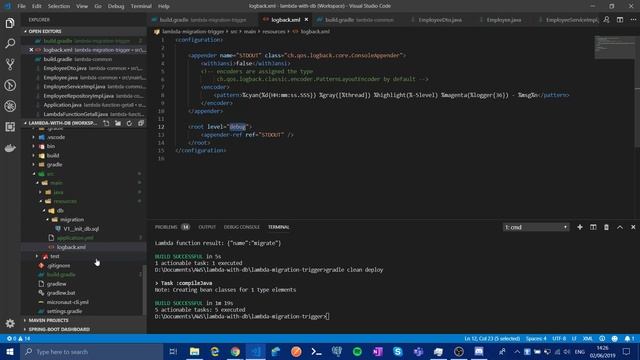This screenshot has height=360, width=640.
Task: Open the terminal selector dropdown '1: cmd'
Action: point(536,227)
